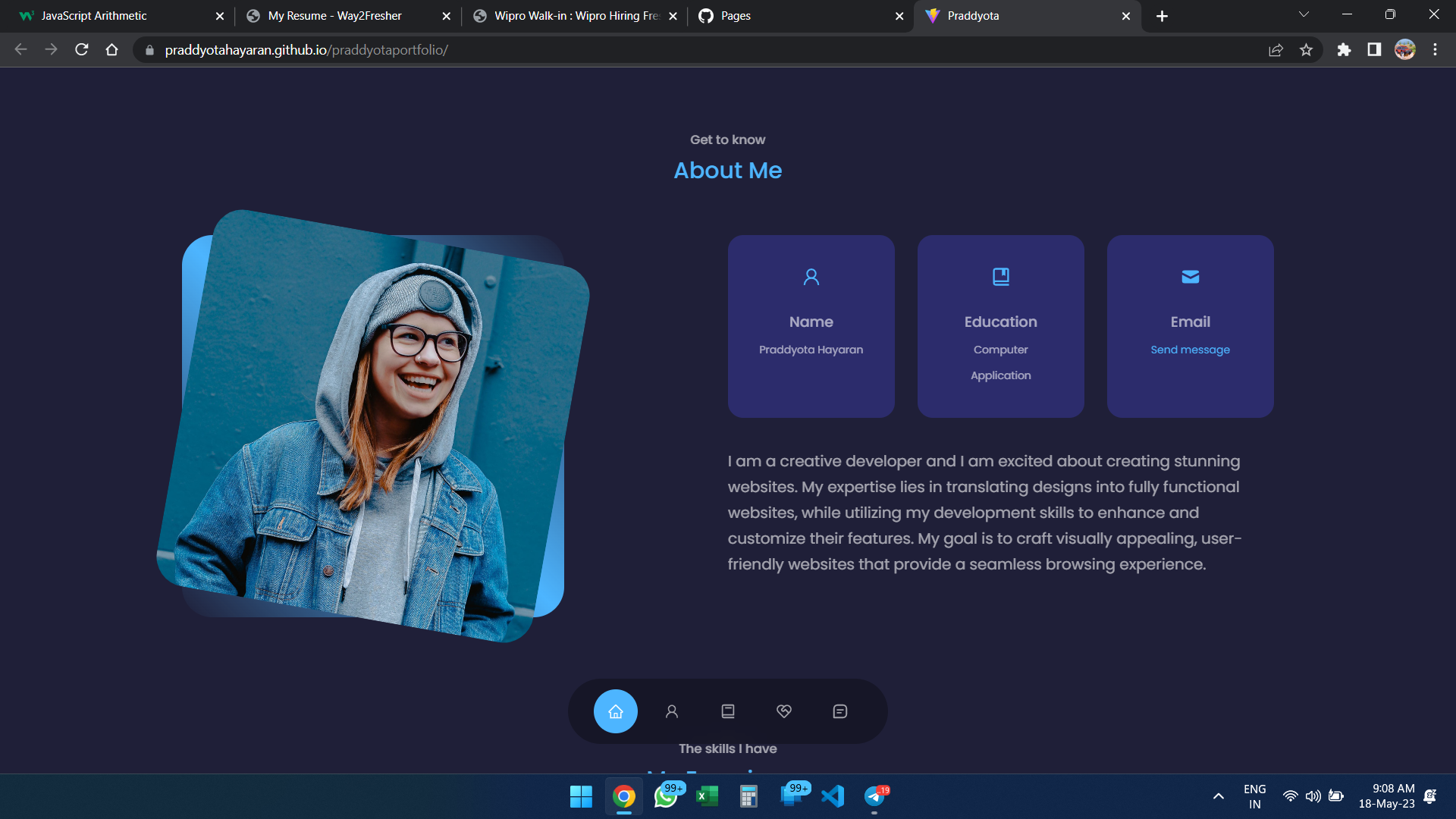Open Chrome extensions puzzle icon

(x=1344, y=50)
